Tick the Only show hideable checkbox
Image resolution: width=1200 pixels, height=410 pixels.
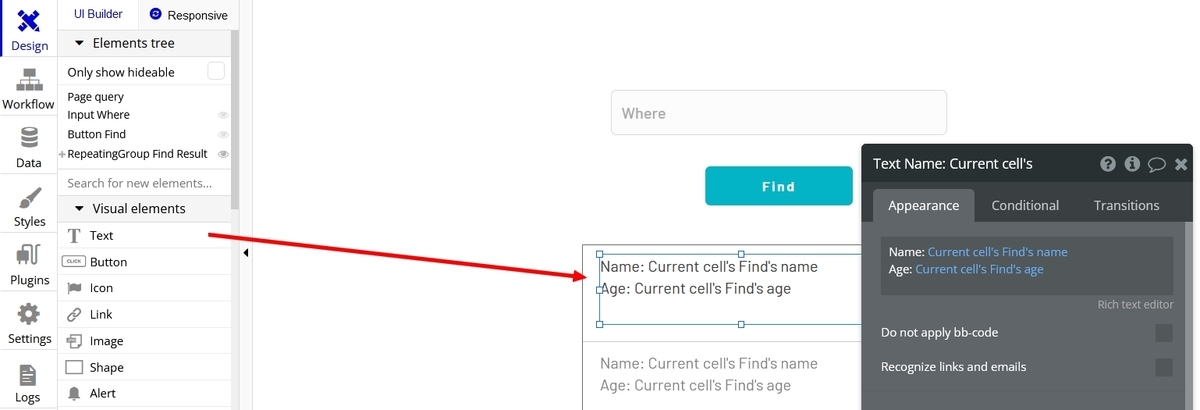(216, 71)
